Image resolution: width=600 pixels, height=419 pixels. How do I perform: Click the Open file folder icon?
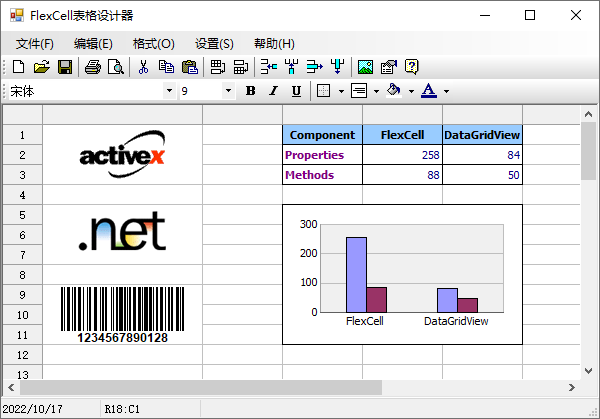pos(41,67)
